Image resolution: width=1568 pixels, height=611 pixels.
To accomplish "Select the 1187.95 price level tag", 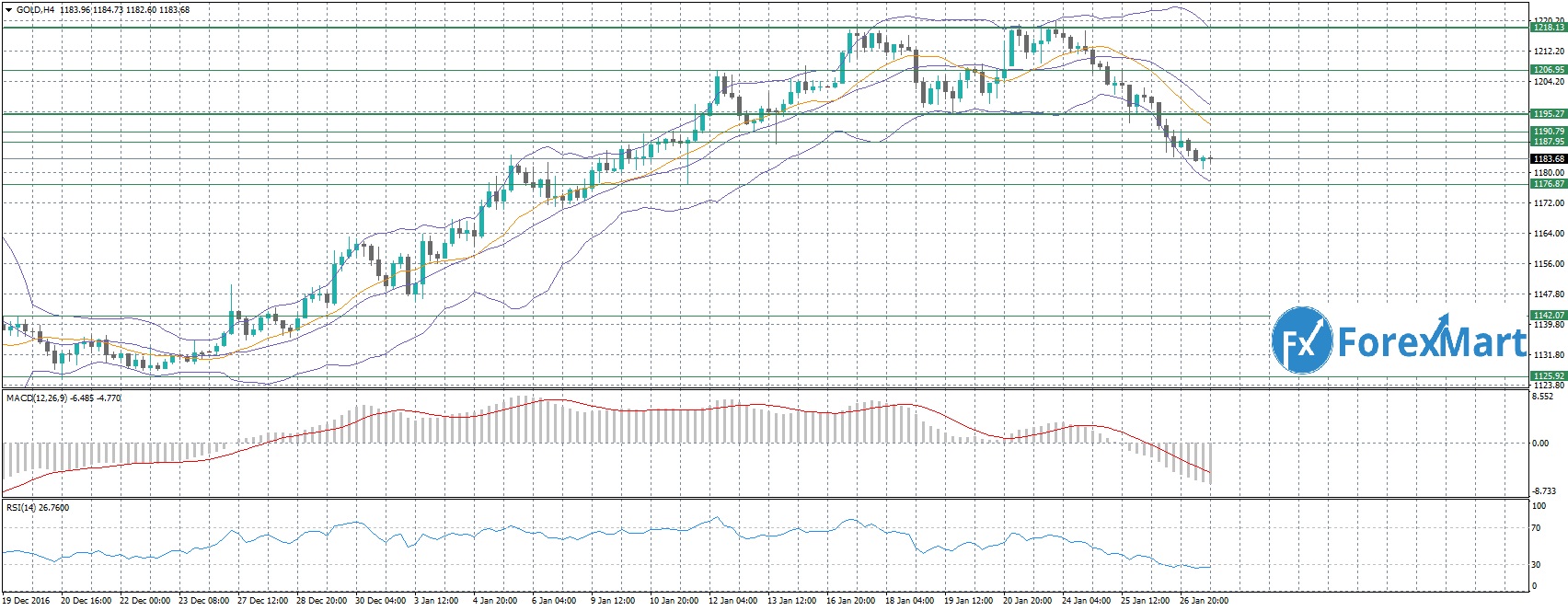I will [x=1548, y=142].
